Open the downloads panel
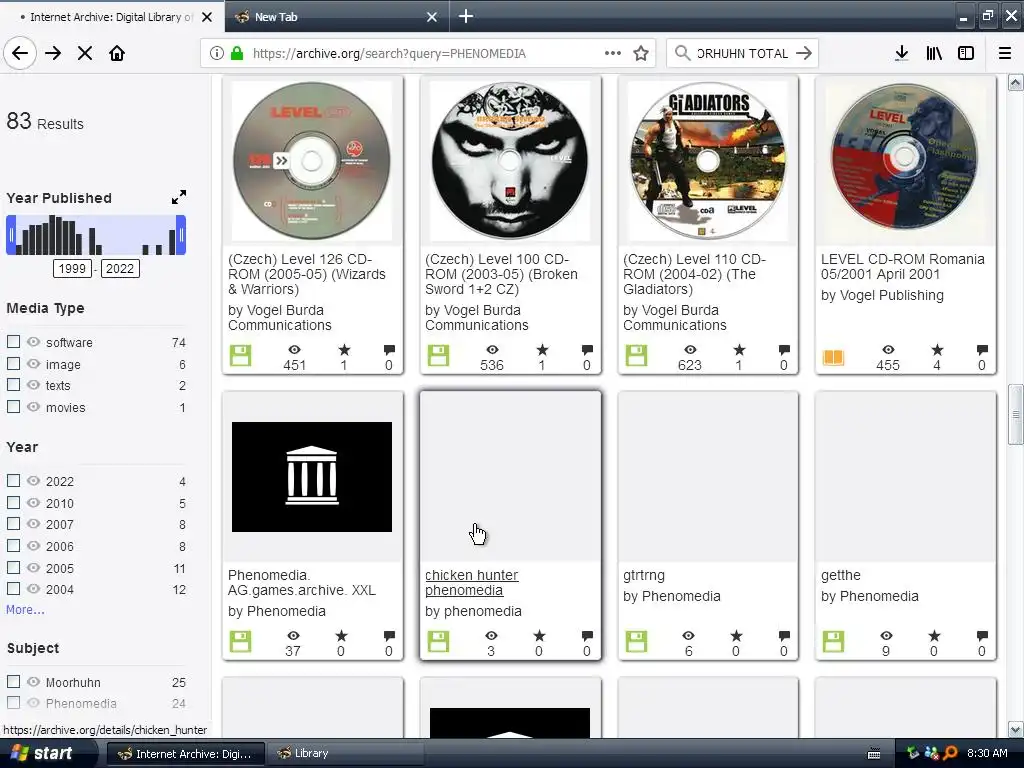 pyautogui.click(x=902, y=54)
